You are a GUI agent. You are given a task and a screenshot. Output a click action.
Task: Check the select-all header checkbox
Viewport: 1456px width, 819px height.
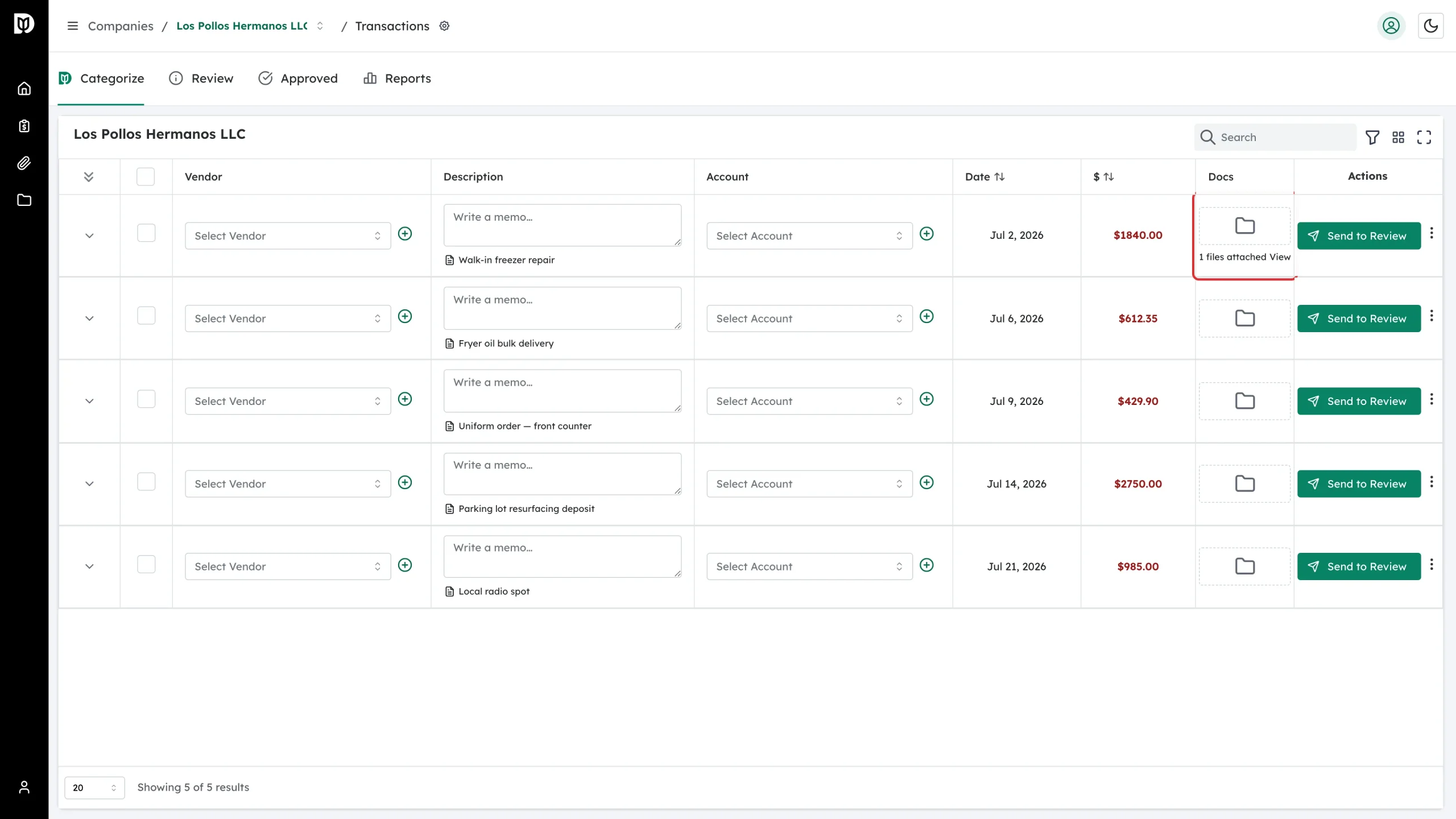(146, 176)
